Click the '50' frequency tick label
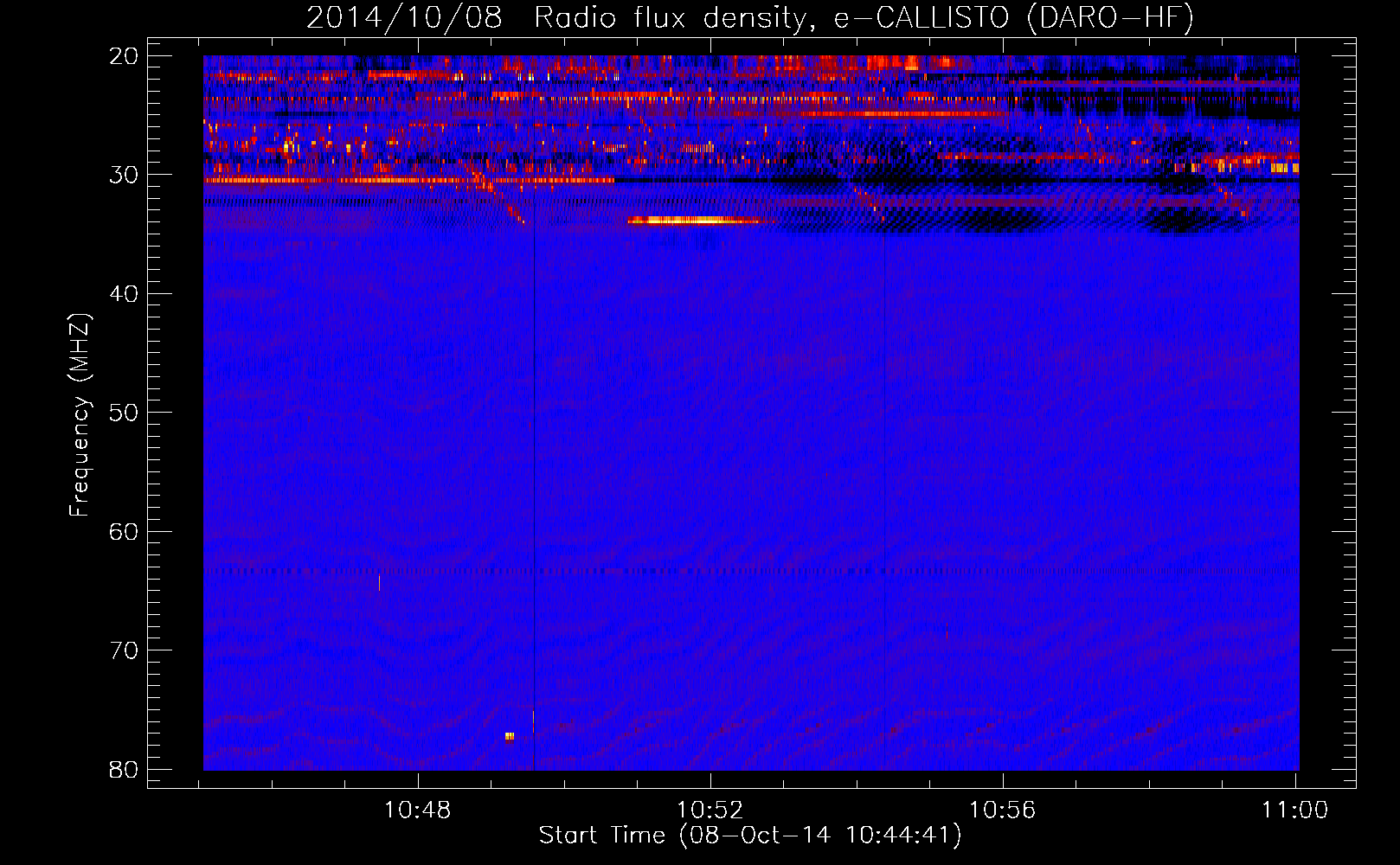The width and height of the screenshot is (1400, 865). 124,413
